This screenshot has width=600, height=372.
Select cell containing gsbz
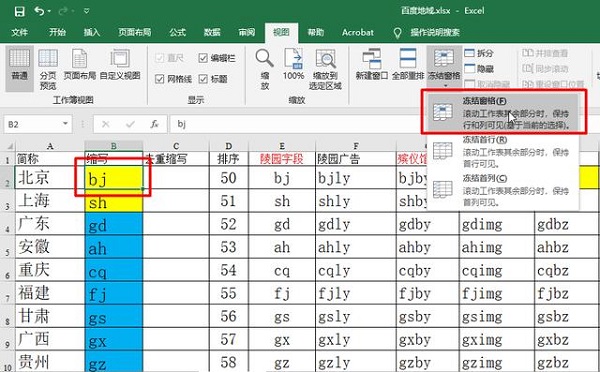pyautogui.click(x=567, y=317)
